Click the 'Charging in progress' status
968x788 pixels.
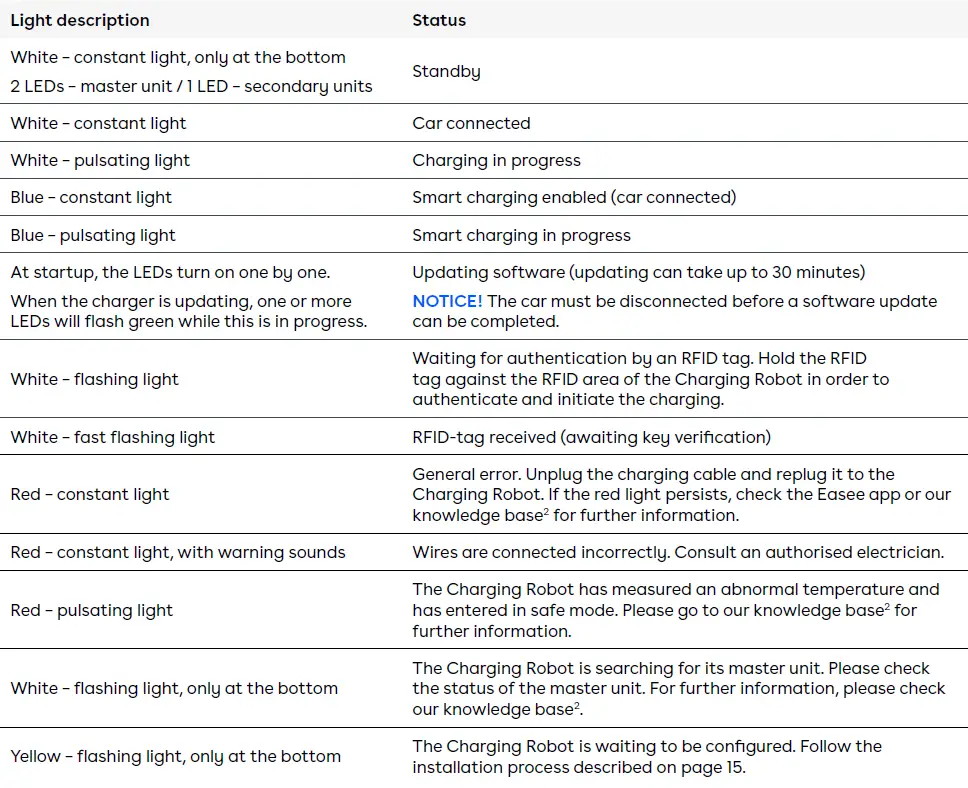[x=496, y=161]
